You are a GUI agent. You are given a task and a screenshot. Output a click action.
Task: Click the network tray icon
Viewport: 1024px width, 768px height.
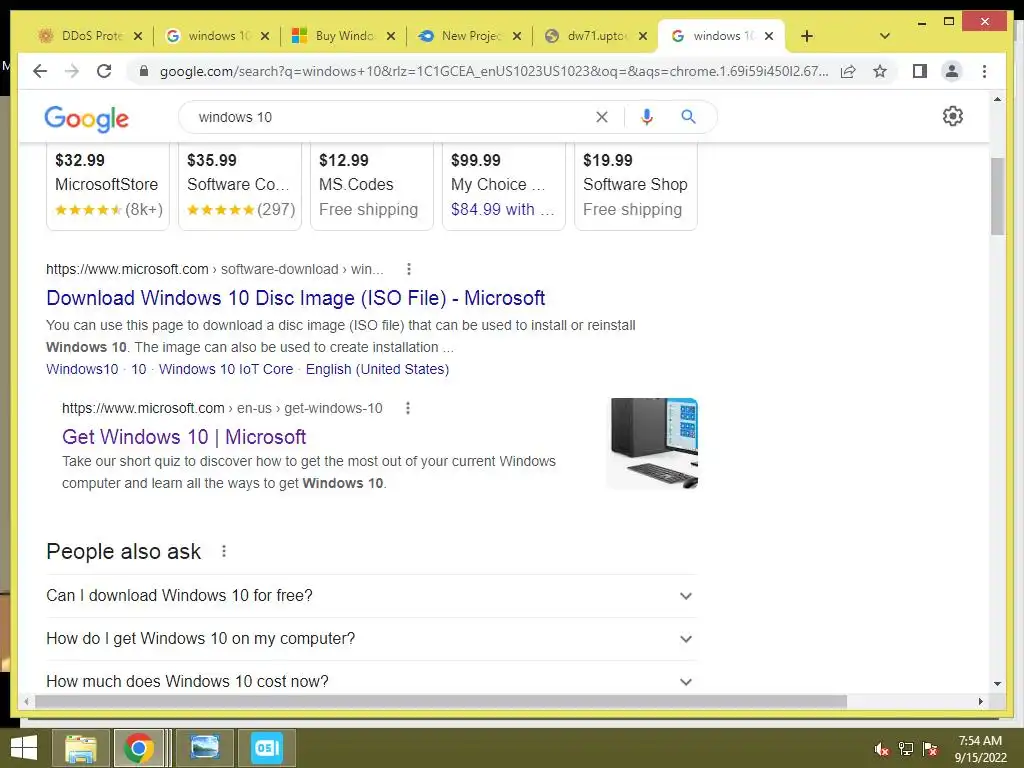point(906,749)
